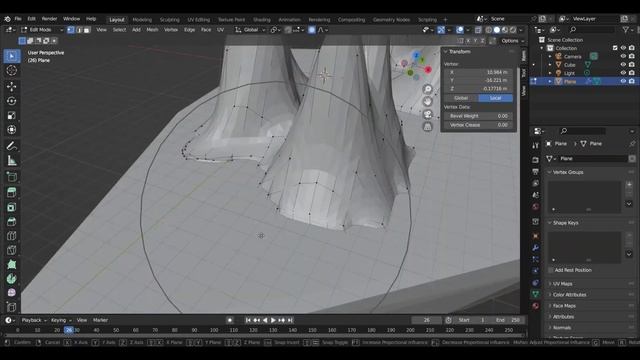The width and height of the screenshot is (640, 360).
Task: Set vertex transform to Local
Action: click(x=496, y=98)
